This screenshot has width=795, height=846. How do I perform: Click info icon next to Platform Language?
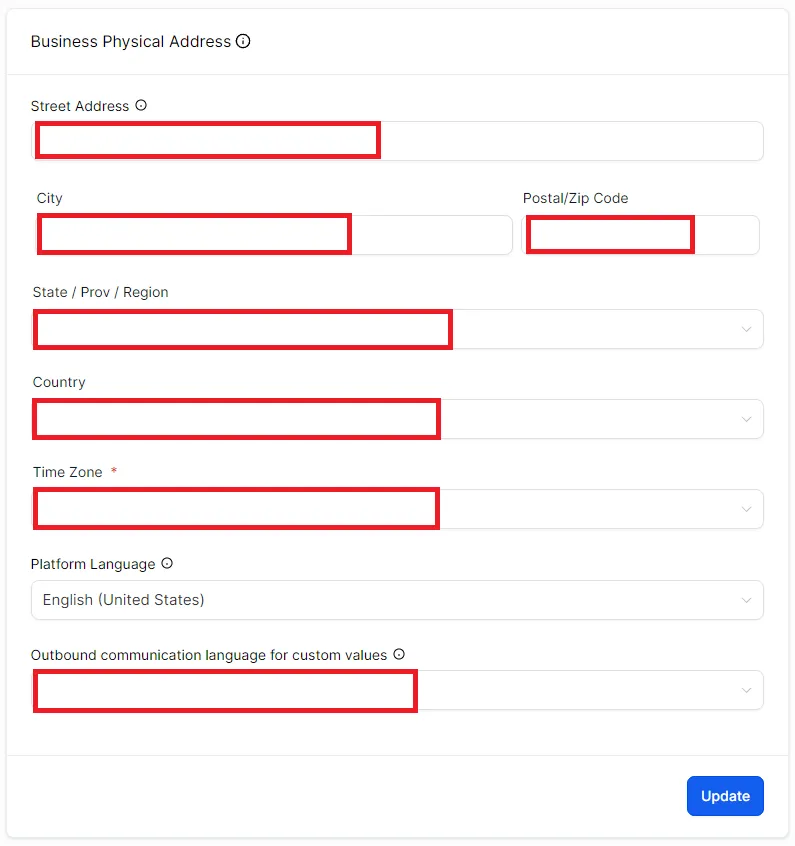167,563
